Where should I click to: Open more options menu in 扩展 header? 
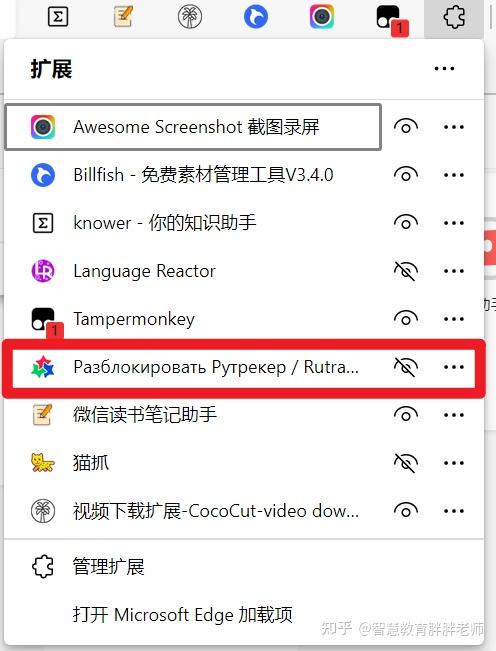click(x=444, y=69)
